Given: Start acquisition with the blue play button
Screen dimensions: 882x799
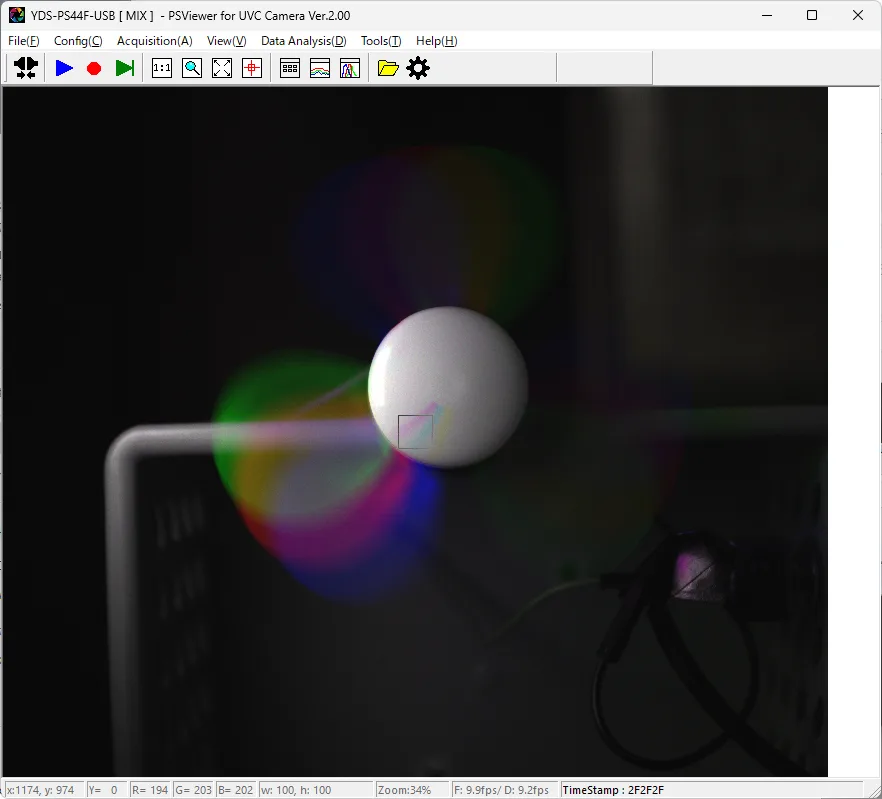Looking at the screenshot, I should (x=64, y=68).
